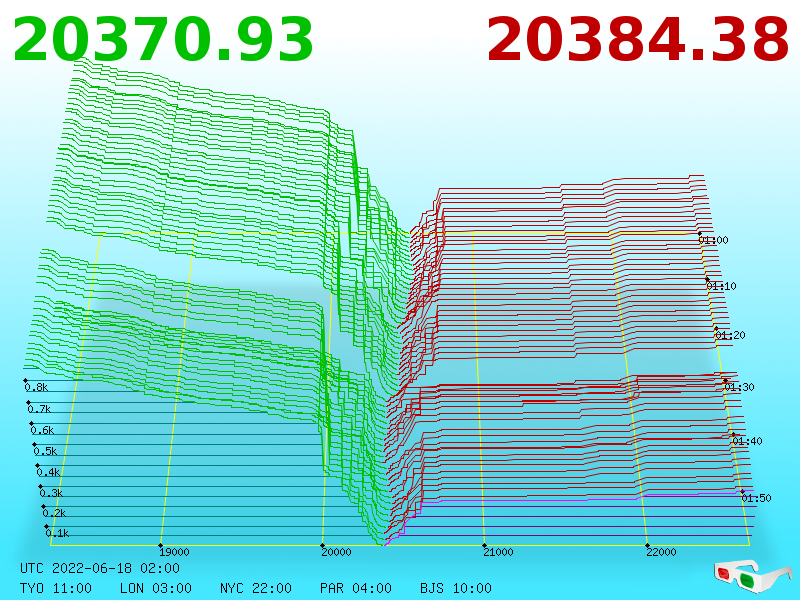Click the UTC 2022-06-18 02:00 timestamp
The image size is (800, 600).
click(100, 568)
